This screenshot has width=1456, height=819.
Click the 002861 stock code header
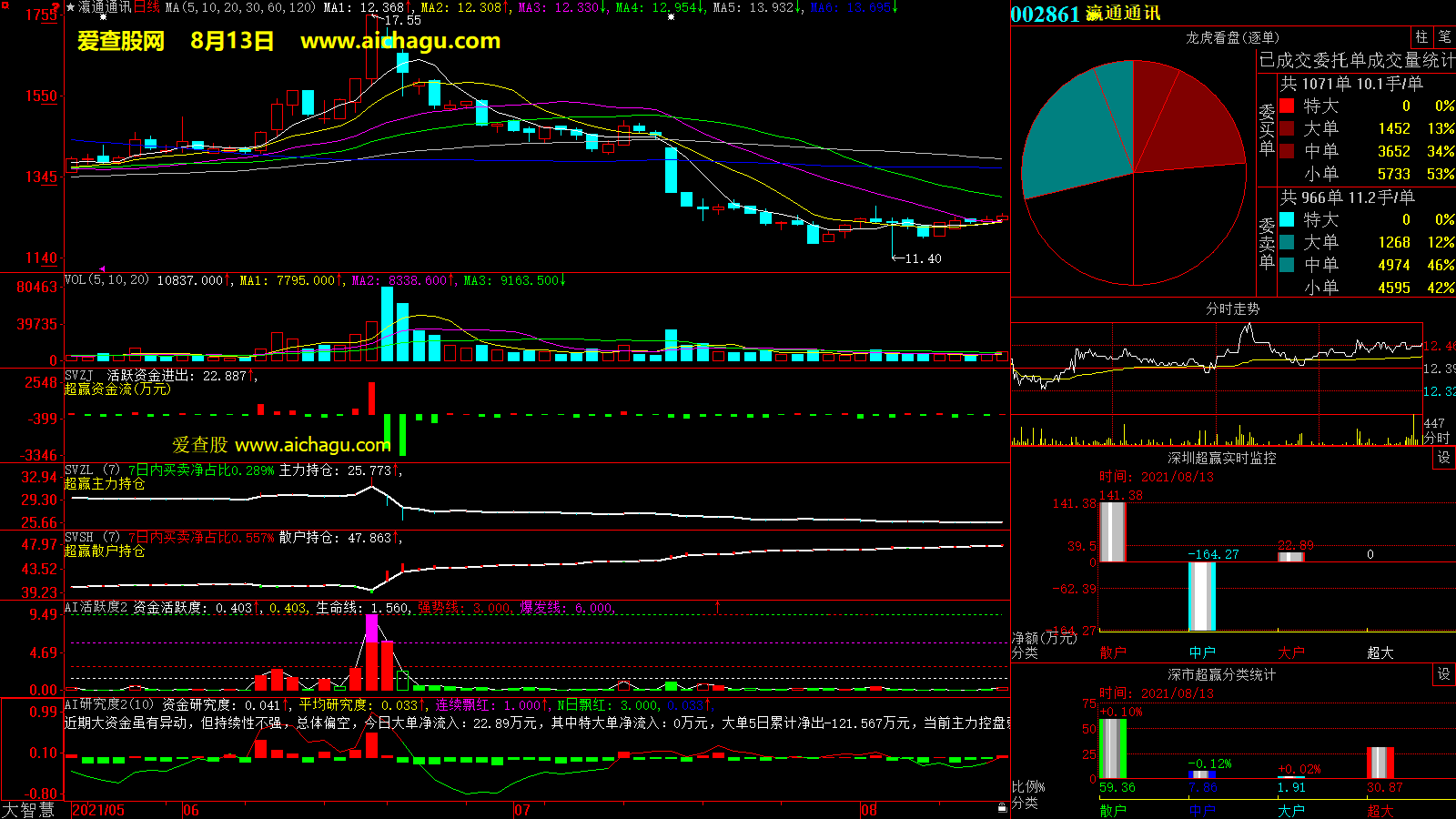1045,14
